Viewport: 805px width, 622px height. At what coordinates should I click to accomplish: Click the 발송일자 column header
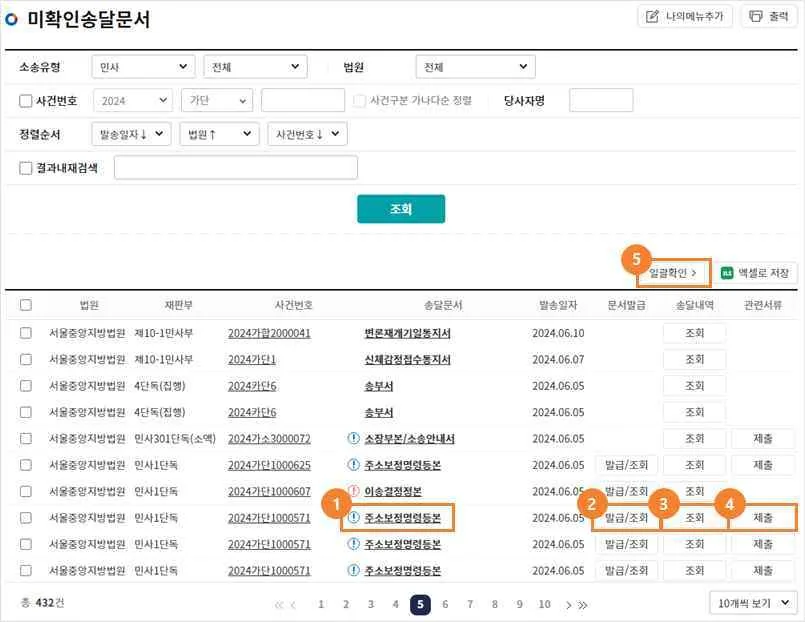558,305
